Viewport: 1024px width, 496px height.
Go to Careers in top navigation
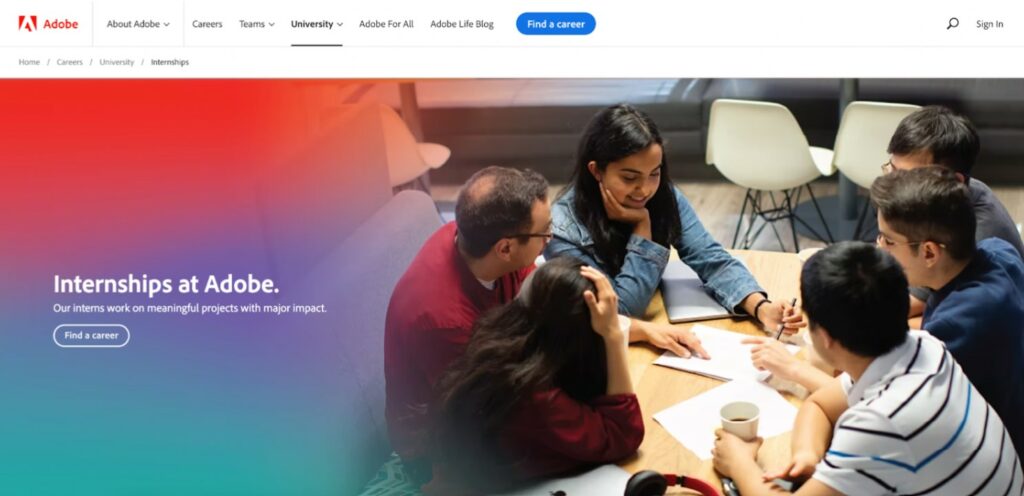(207, 24)
